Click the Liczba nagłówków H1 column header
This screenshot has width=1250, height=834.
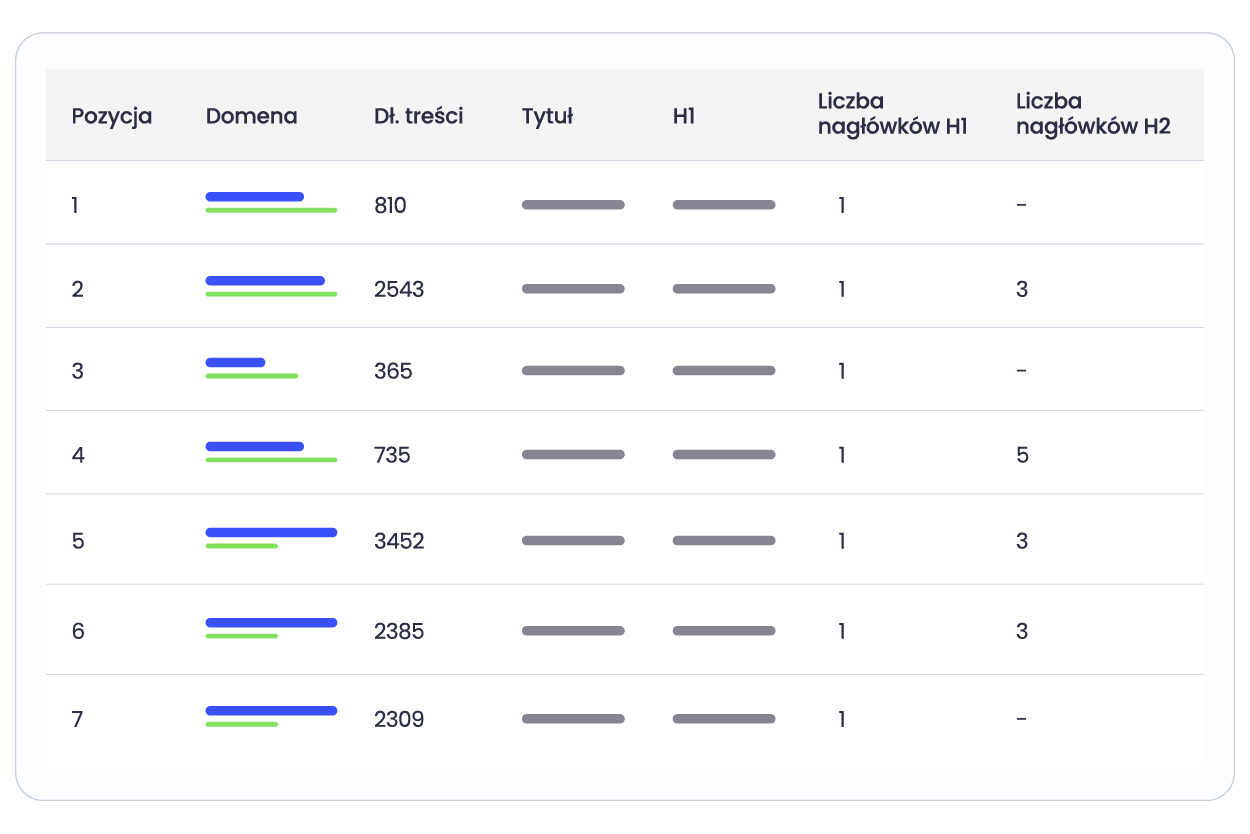pyautogui.click(x=892, y=114)
